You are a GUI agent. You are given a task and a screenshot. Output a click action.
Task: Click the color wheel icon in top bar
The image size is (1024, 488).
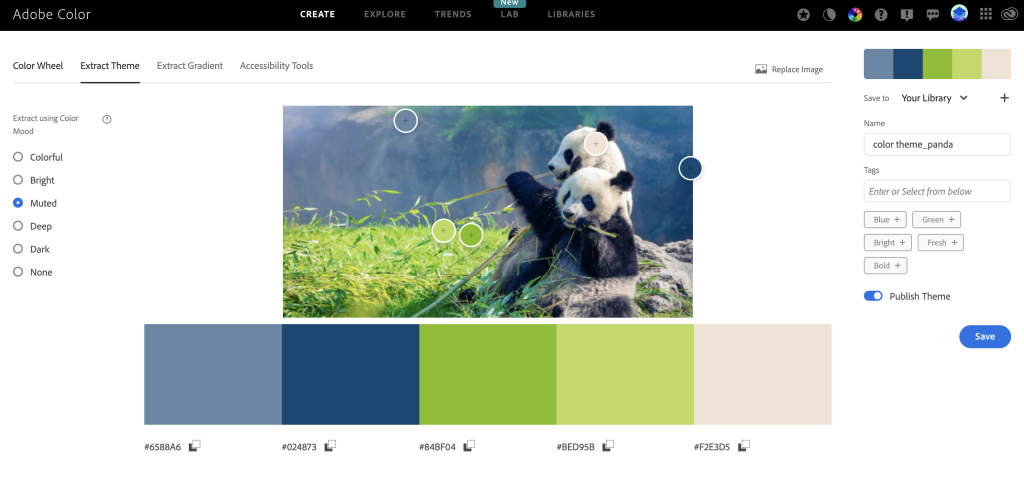point(855,14)
